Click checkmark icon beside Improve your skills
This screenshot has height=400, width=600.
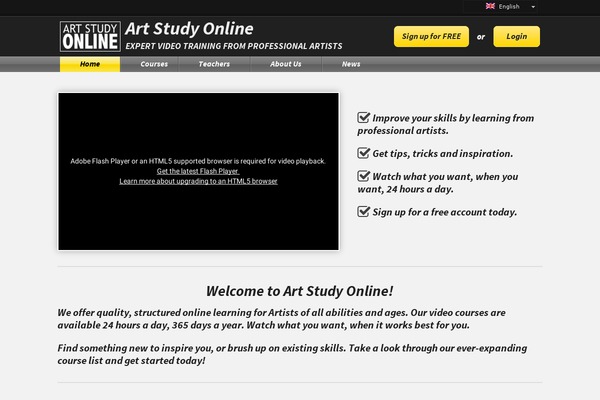coord(364,117)
